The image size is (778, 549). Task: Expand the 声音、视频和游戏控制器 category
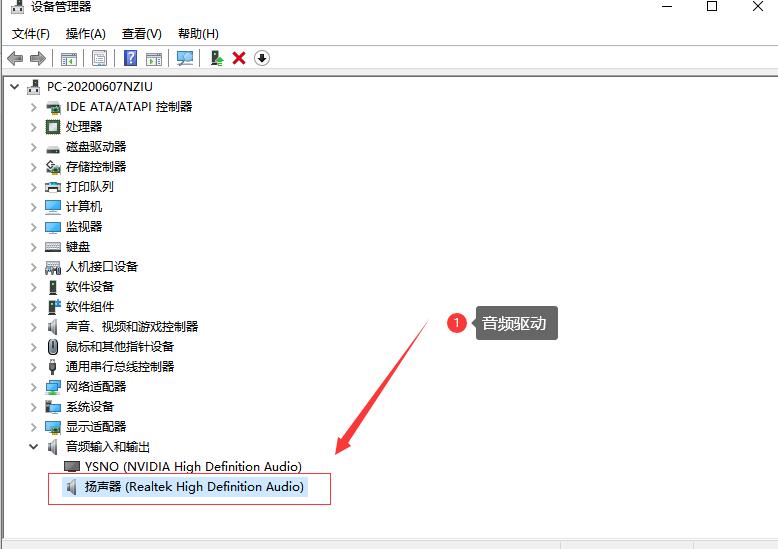[x=33, y=327]
